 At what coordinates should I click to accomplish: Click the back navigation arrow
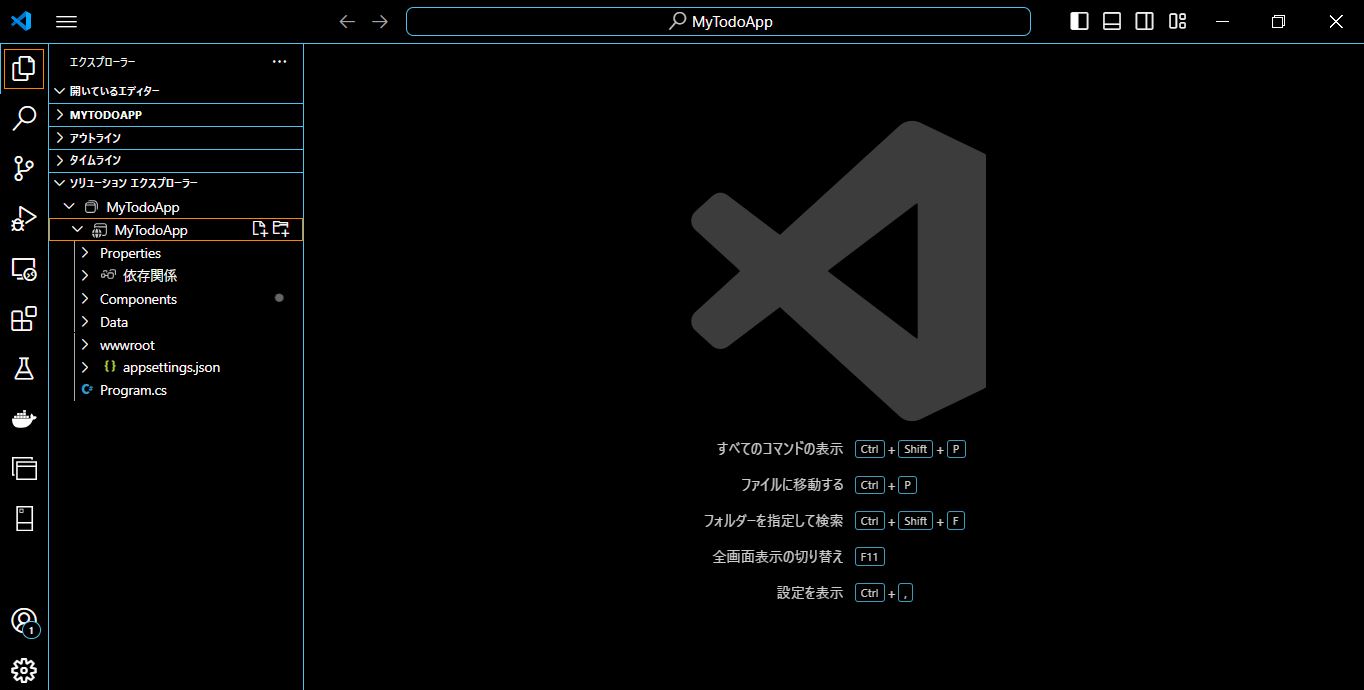(x=346, y=21)
